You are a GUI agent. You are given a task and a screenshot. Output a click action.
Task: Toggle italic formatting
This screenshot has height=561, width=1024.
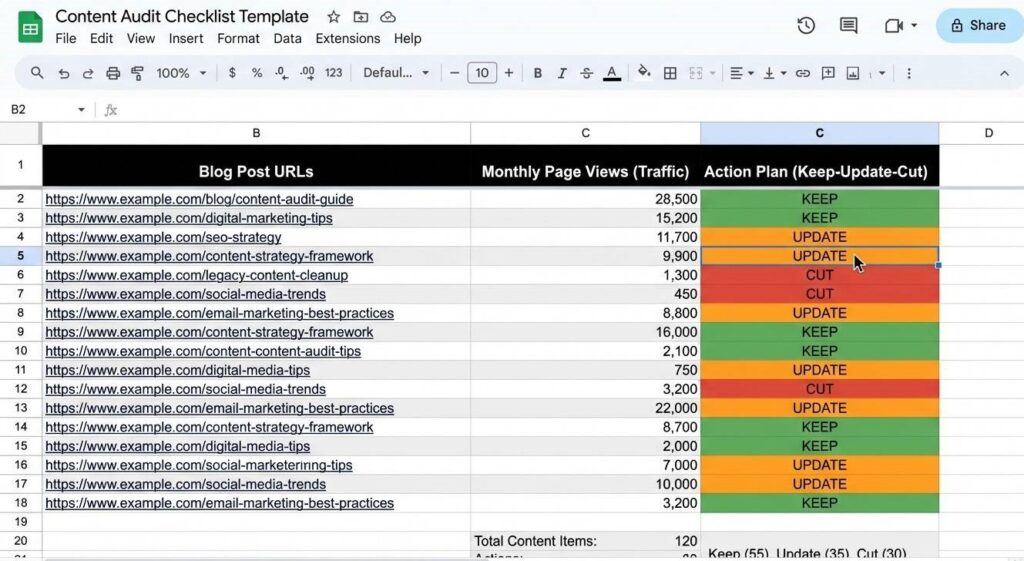click(x=562, y=73)
